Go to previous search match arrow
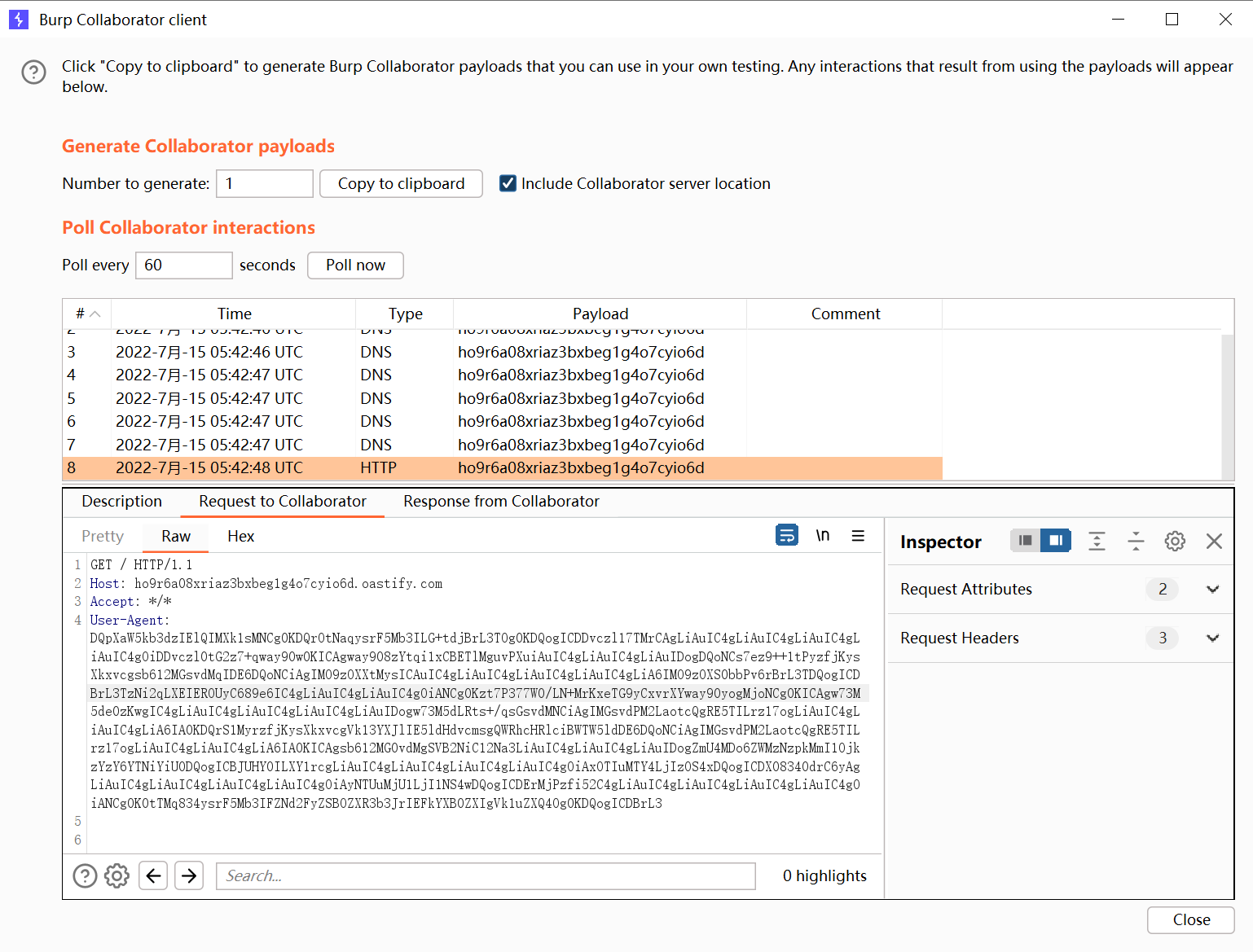 coord(153,875)
